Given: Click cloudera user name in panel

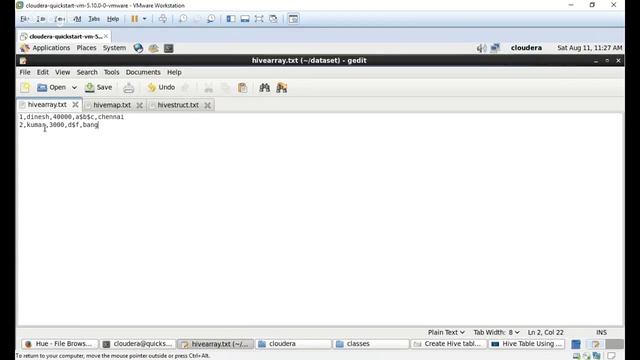Looking at the screenshot, I should [x=526, y=48].
